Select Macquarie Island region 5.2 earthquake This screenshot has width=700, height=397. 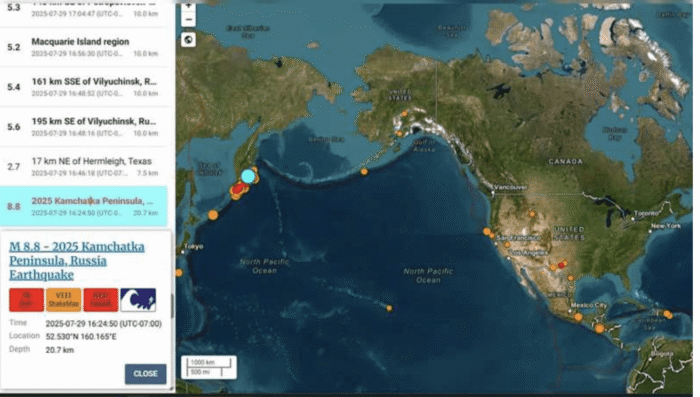84,47
